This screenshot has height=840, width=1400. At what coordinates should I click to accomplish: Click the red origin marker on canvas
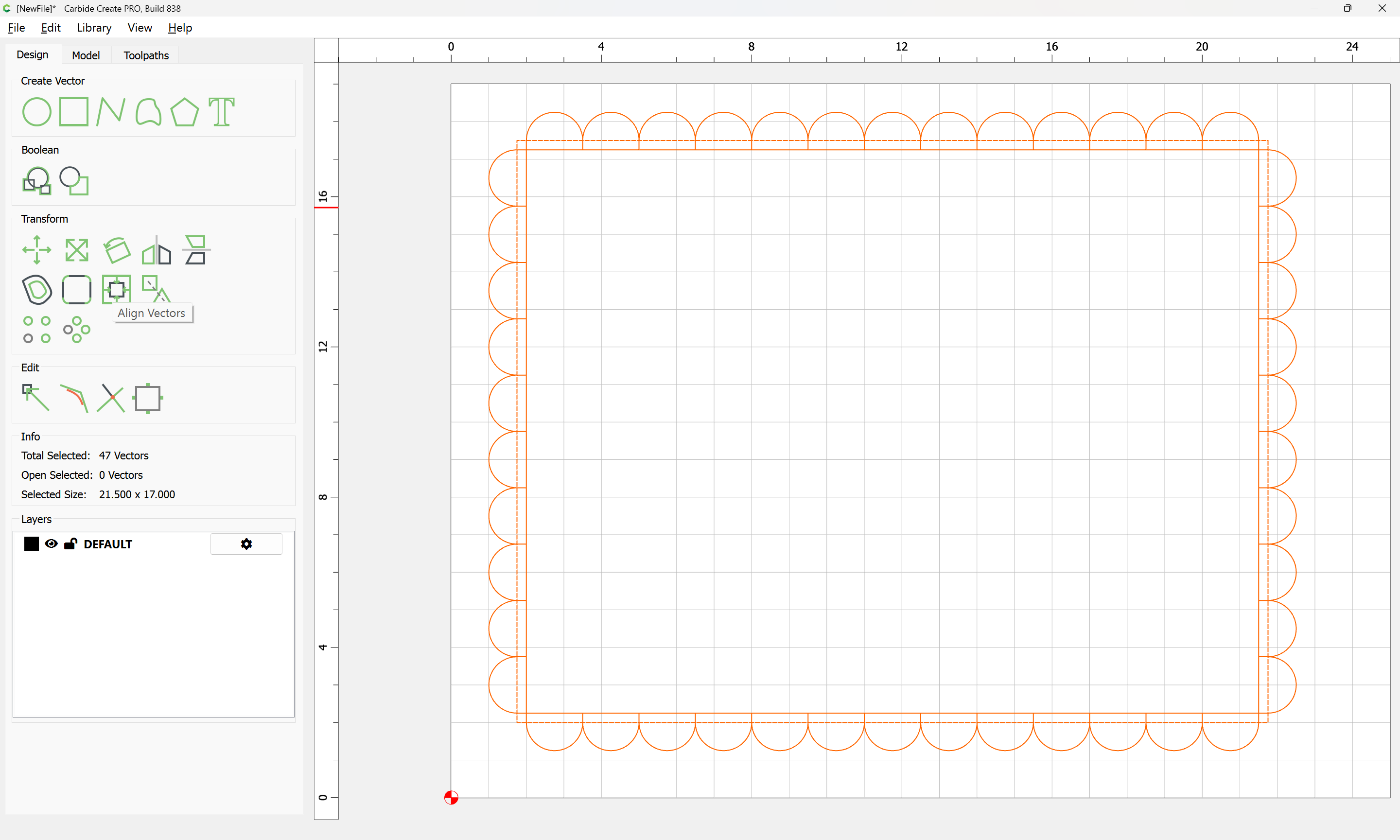coord(451,798)
